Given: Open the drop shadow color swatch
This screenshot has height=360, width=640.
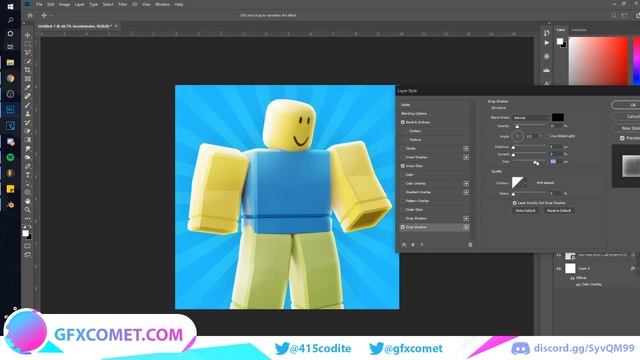Looking at the screenshot, I should pos(558,118).
